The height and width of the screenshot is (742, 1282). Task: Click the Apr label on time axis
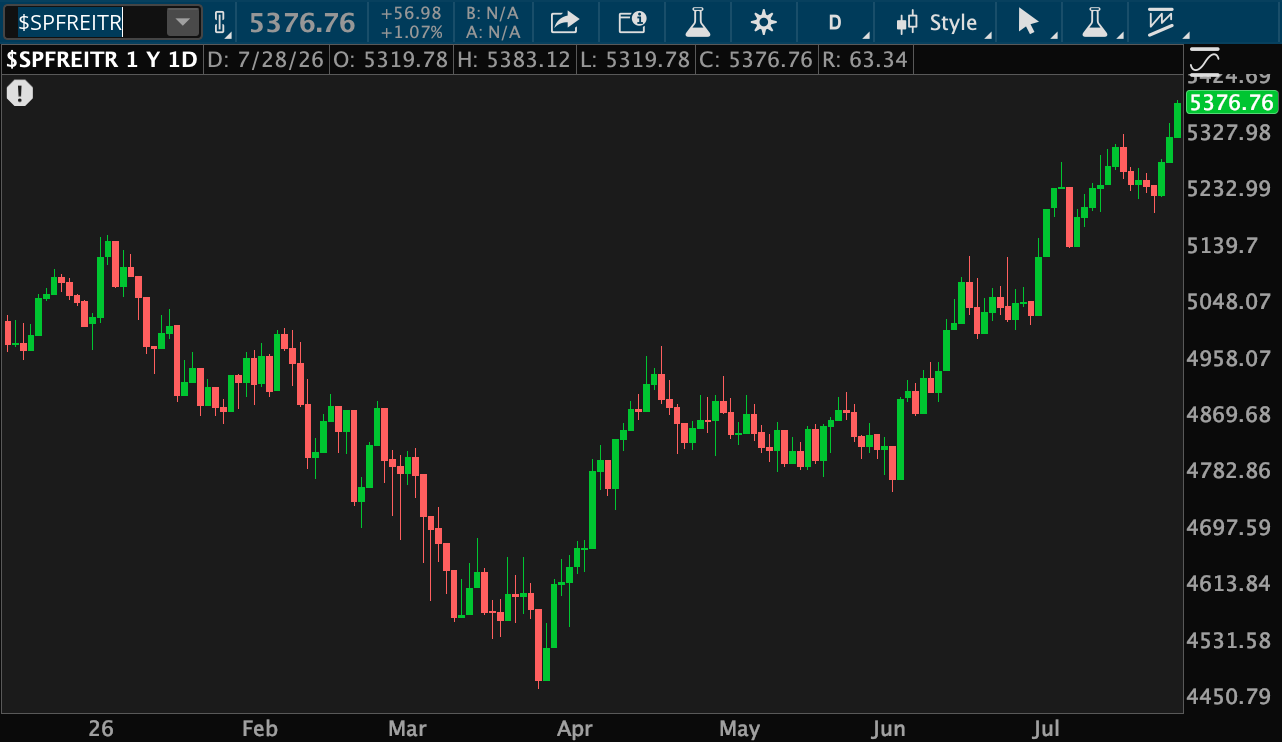coord(575,728)
